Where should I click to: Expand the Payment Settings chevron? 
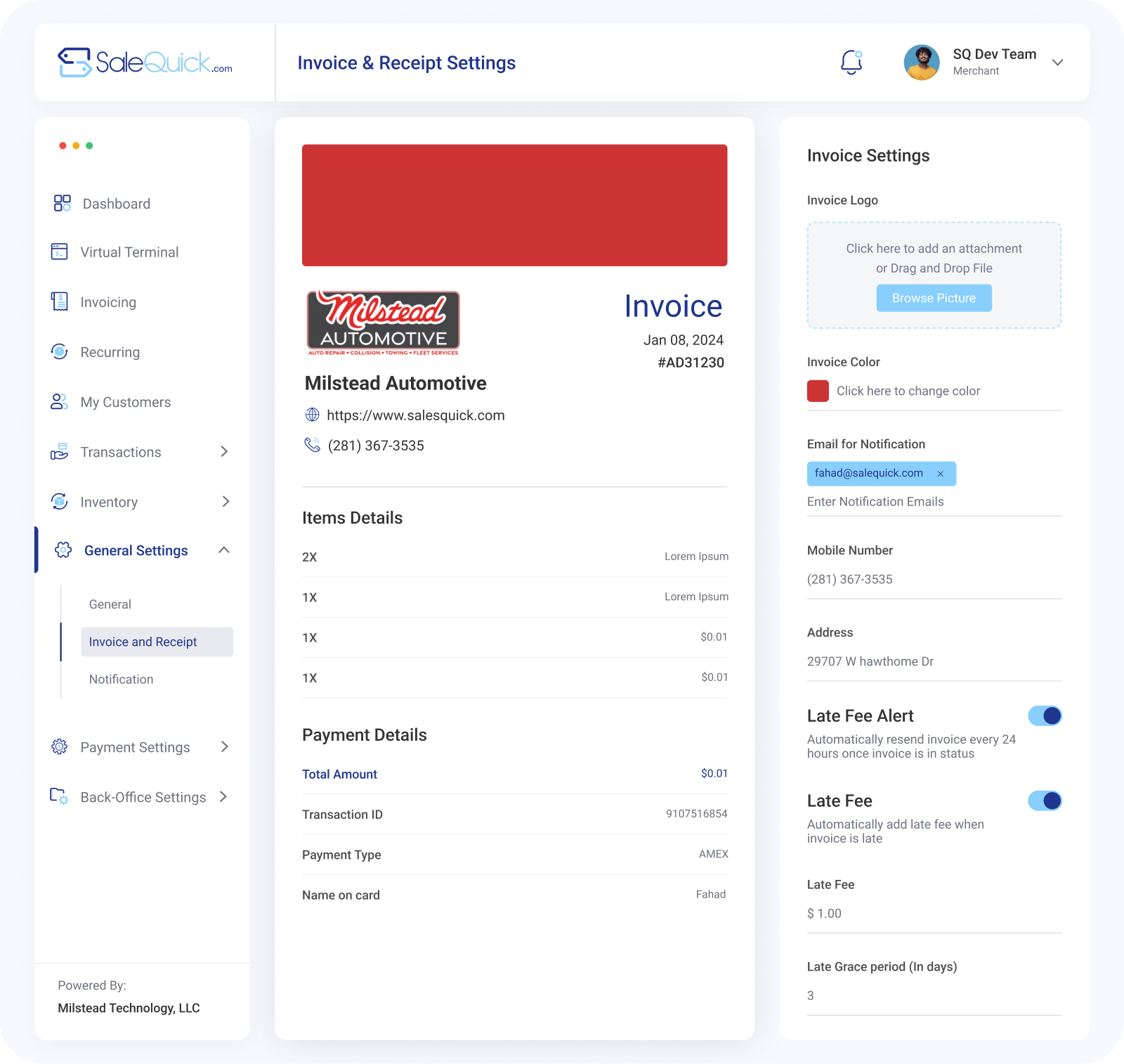click(x=225, y=746)
